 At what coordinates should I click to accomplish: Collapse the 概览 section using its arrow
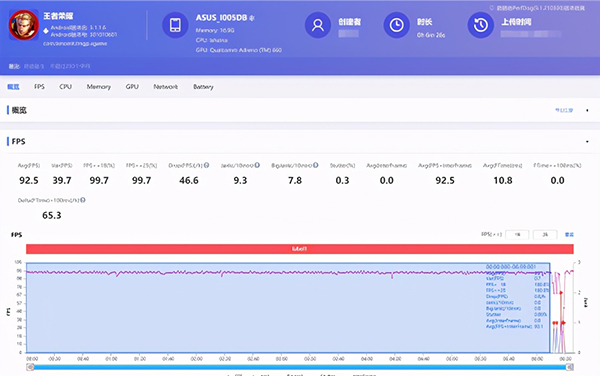[587, 111]
